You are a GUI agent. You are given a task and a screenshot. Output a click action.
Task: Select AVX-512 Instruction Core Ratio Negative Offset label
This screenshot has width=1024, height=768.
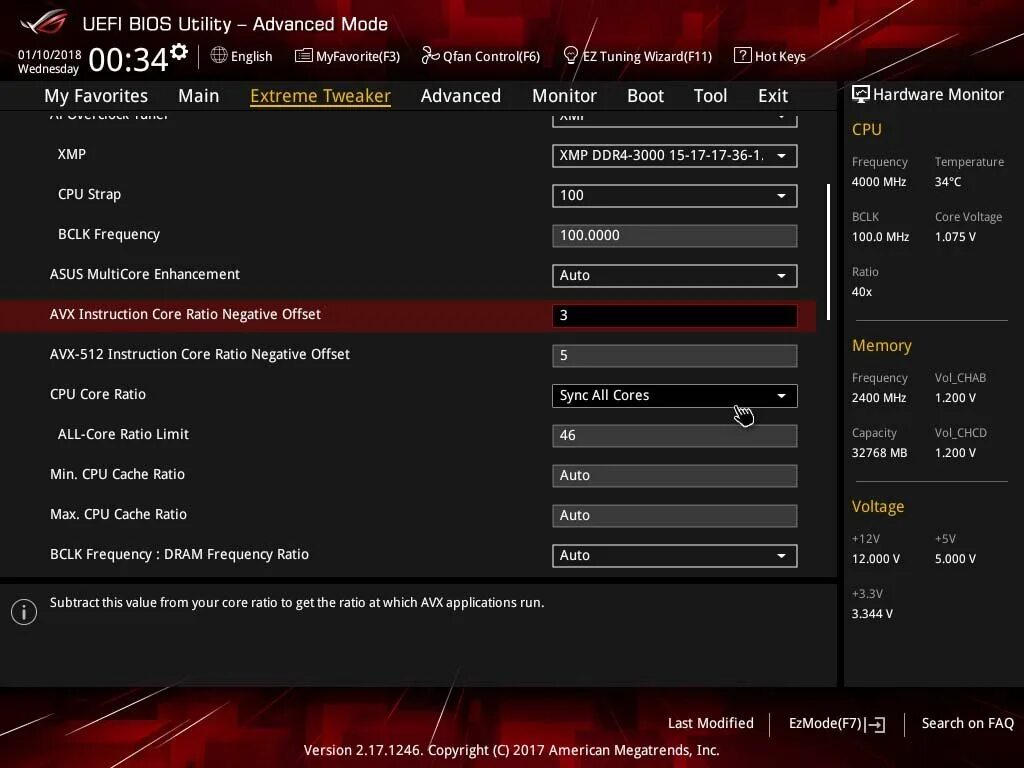point(200,354)
